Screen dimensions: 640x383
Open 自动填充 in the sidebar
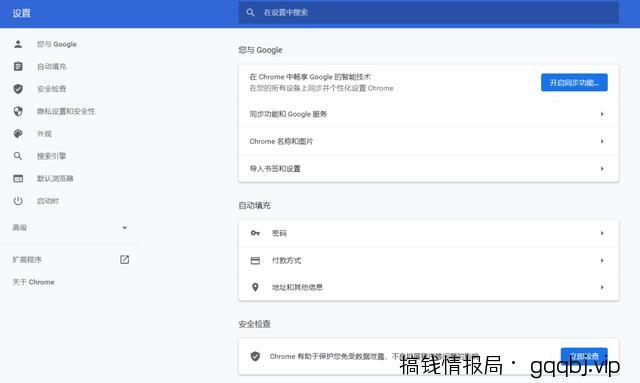(52, 67)
